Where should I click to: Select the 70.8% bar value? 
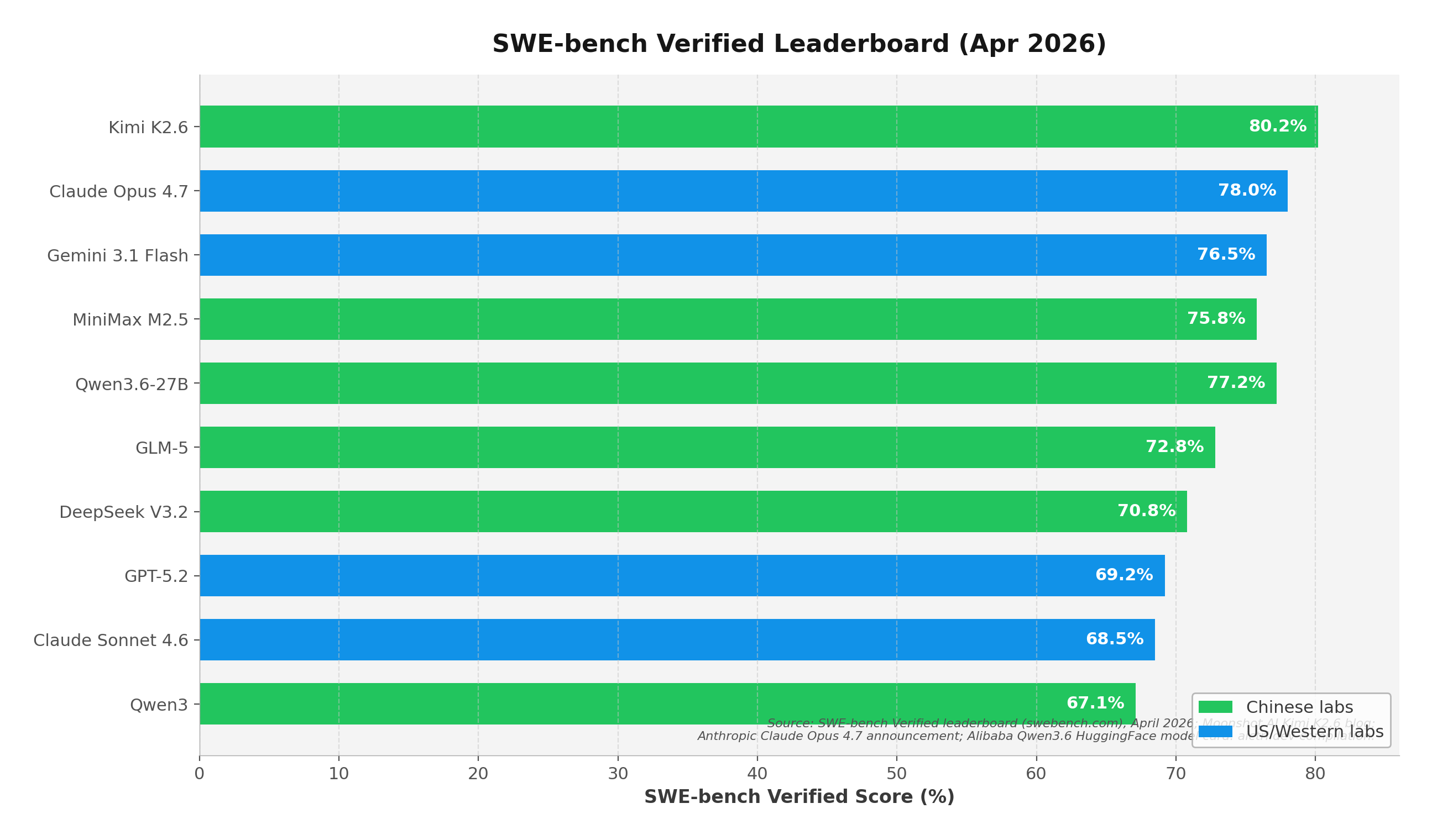click(x=1146, y=512)
